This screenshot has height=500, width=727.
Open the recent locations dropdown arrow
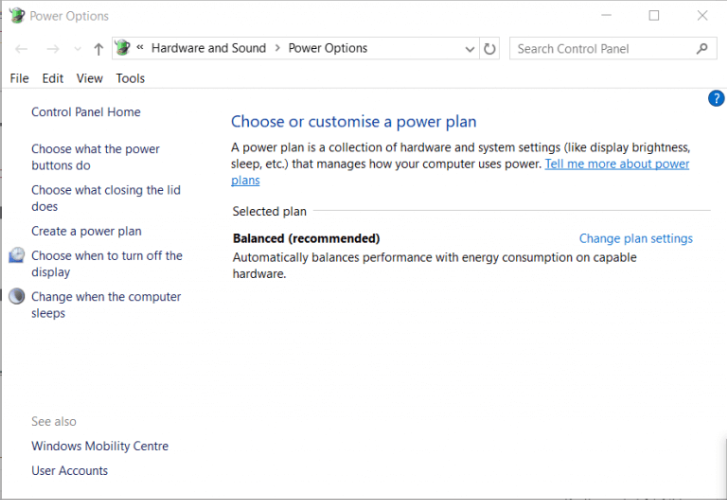click(77, 49)
